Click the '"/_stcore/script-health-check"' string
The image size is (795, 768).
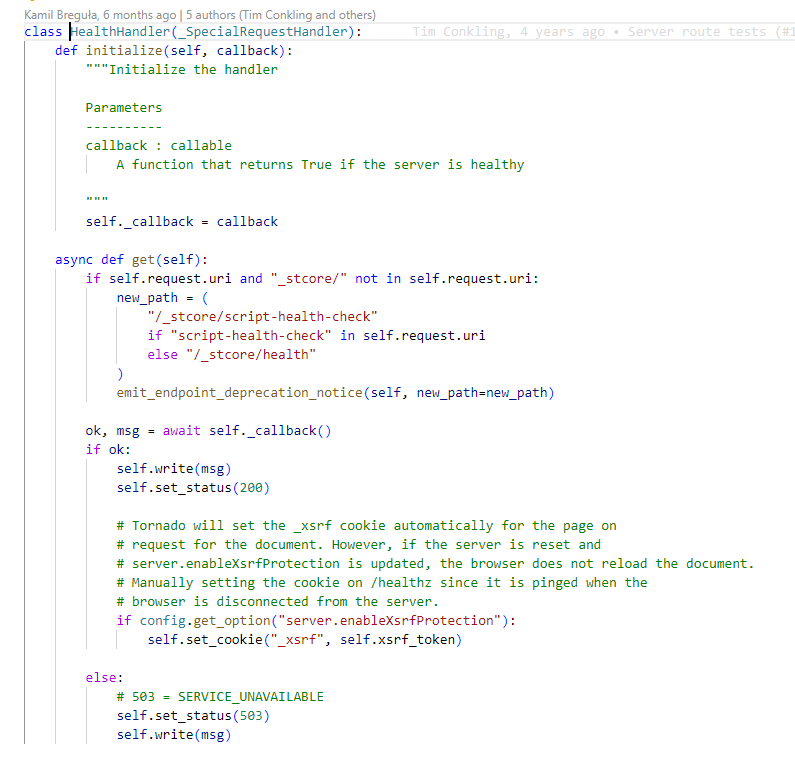click(x=262, y=317)
